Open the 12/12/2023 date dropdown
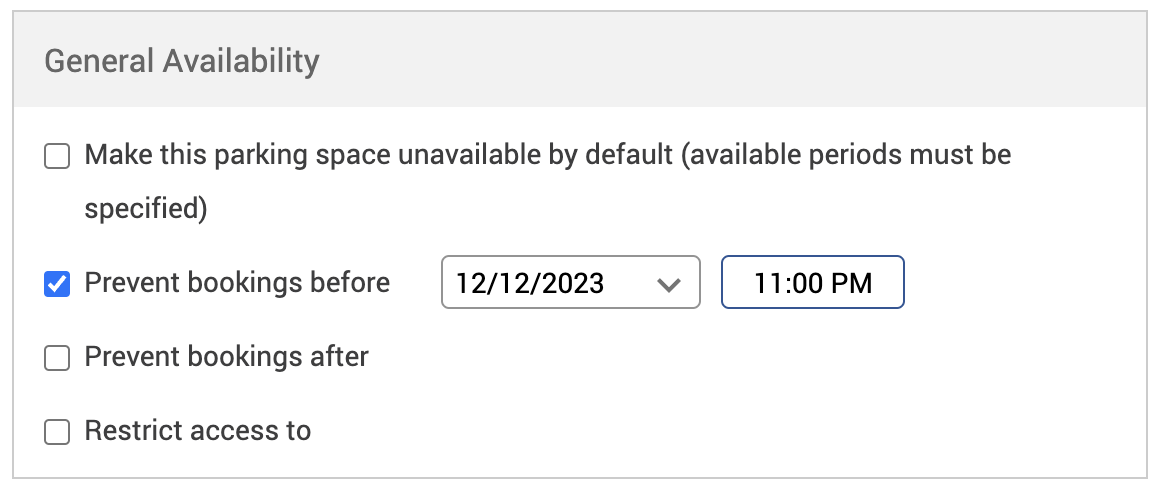This screenshot has width=1157, height=489. (x=570, y=284)
